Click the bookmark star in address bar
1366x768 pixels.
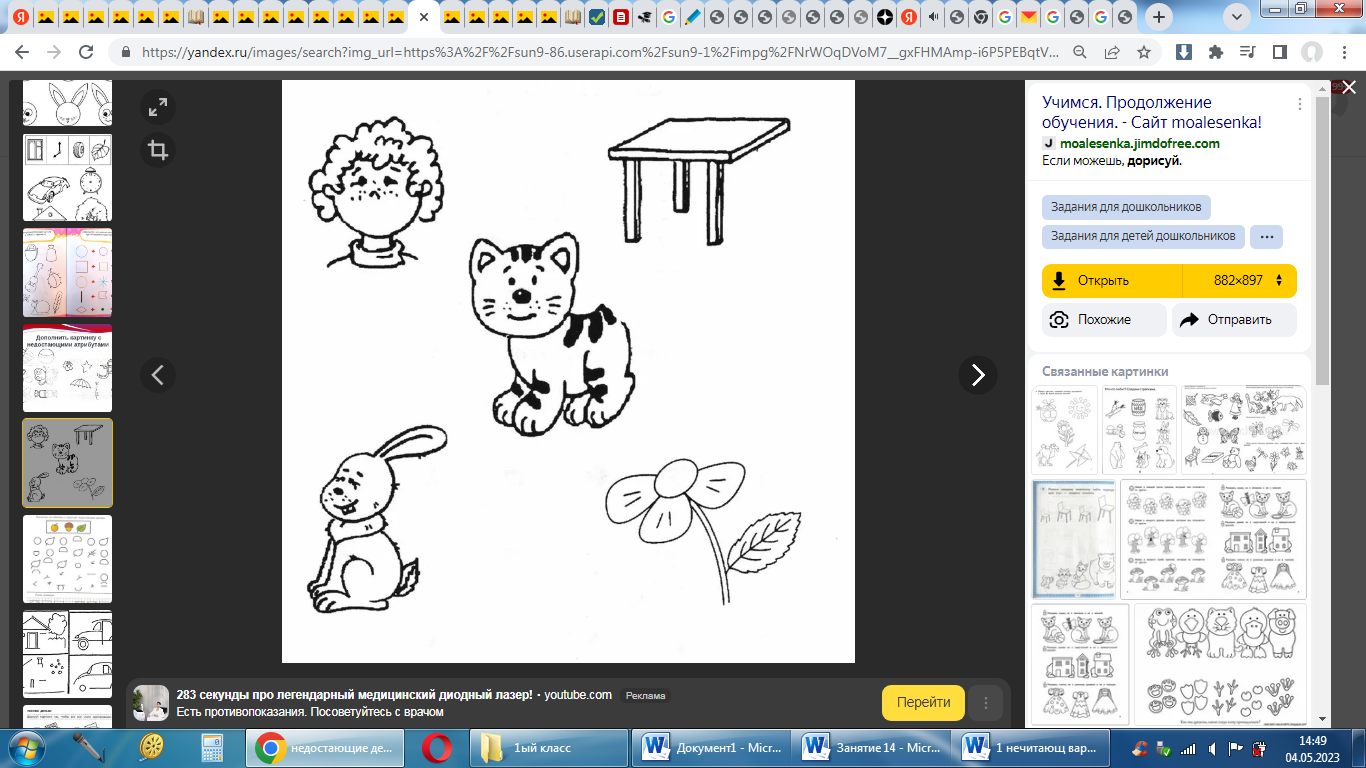click(1144, 52)
